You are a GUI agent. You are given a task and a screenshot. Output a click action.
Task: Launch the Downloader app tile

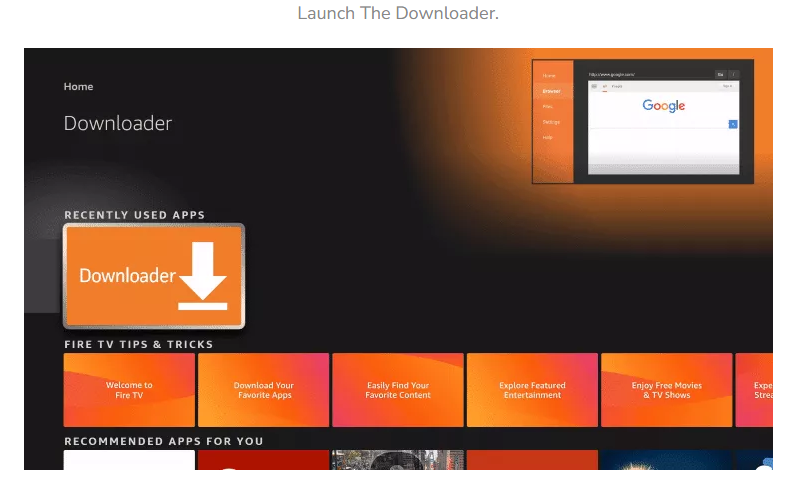click(154, 276)
